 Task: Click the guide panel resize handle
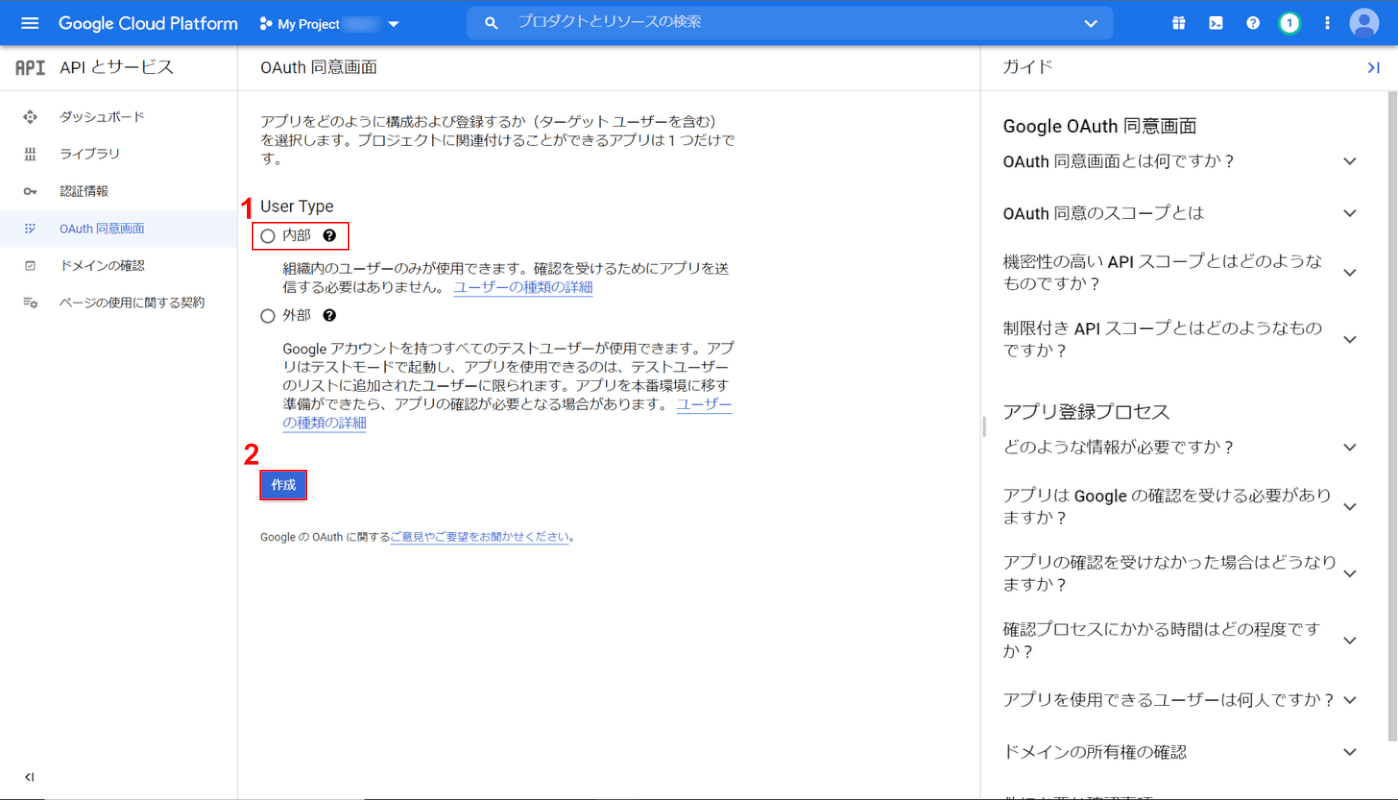coord(984,425)
